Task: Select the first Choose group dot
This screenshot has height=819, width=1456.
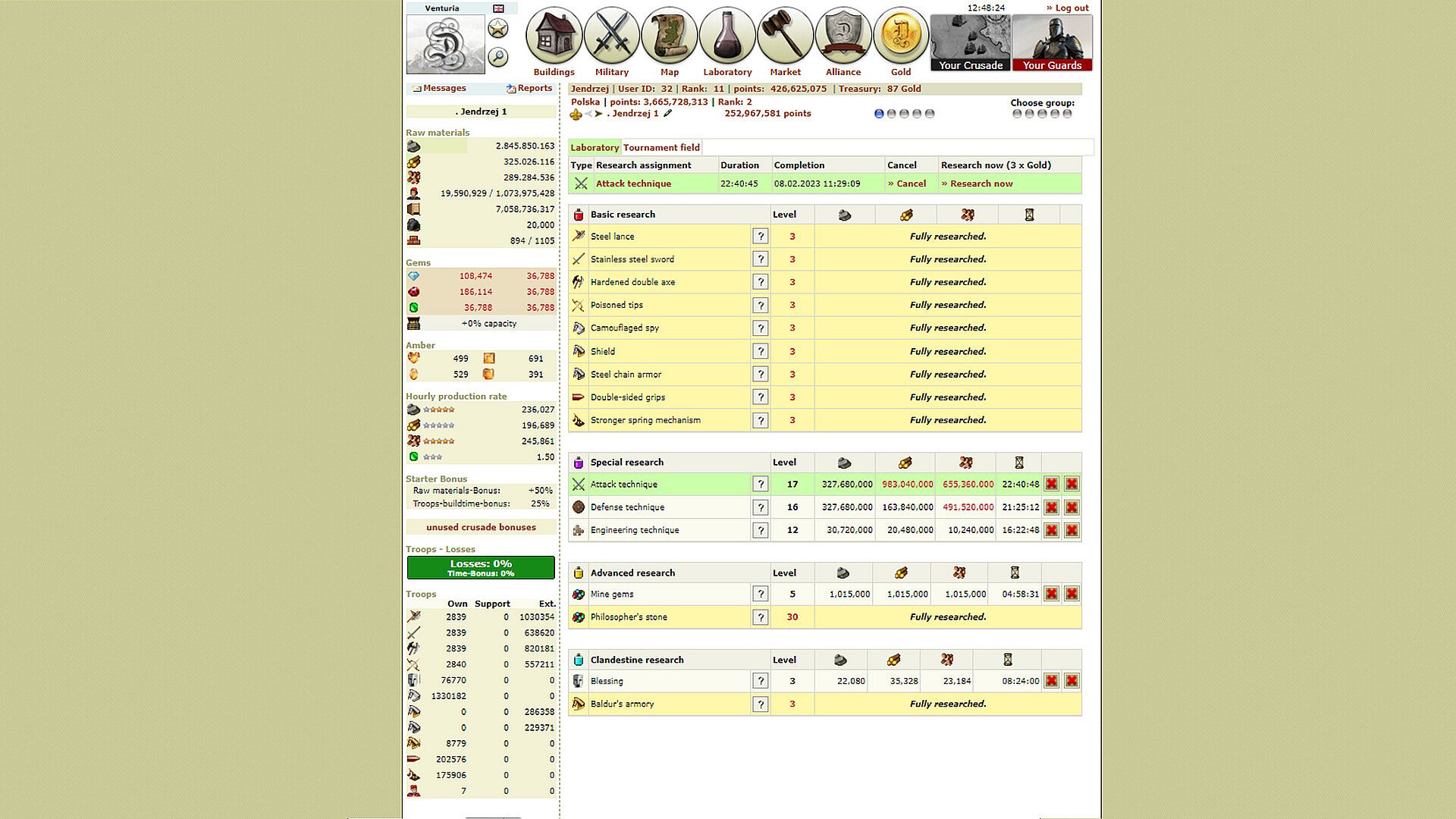Action: 1017,114
